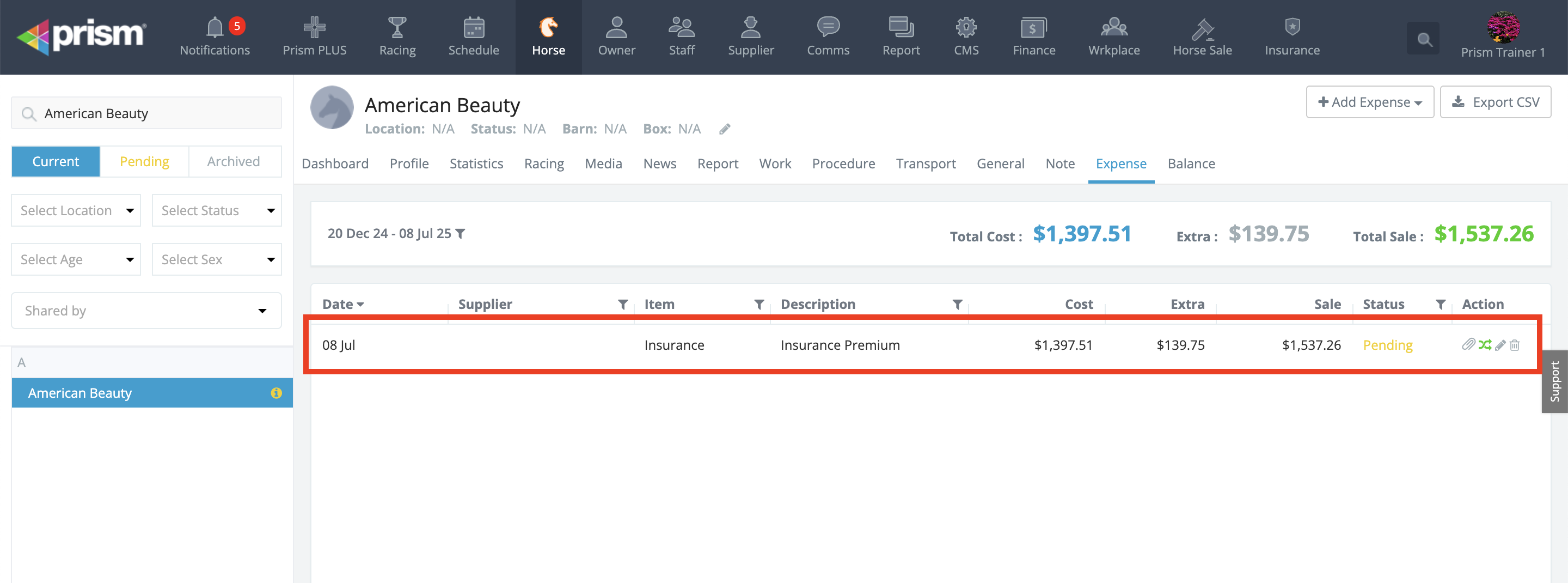The width and height of the screenshot is (1568, 583).
Task: Click the Horse Sale gavel icon
Action: pos(1202,28)
